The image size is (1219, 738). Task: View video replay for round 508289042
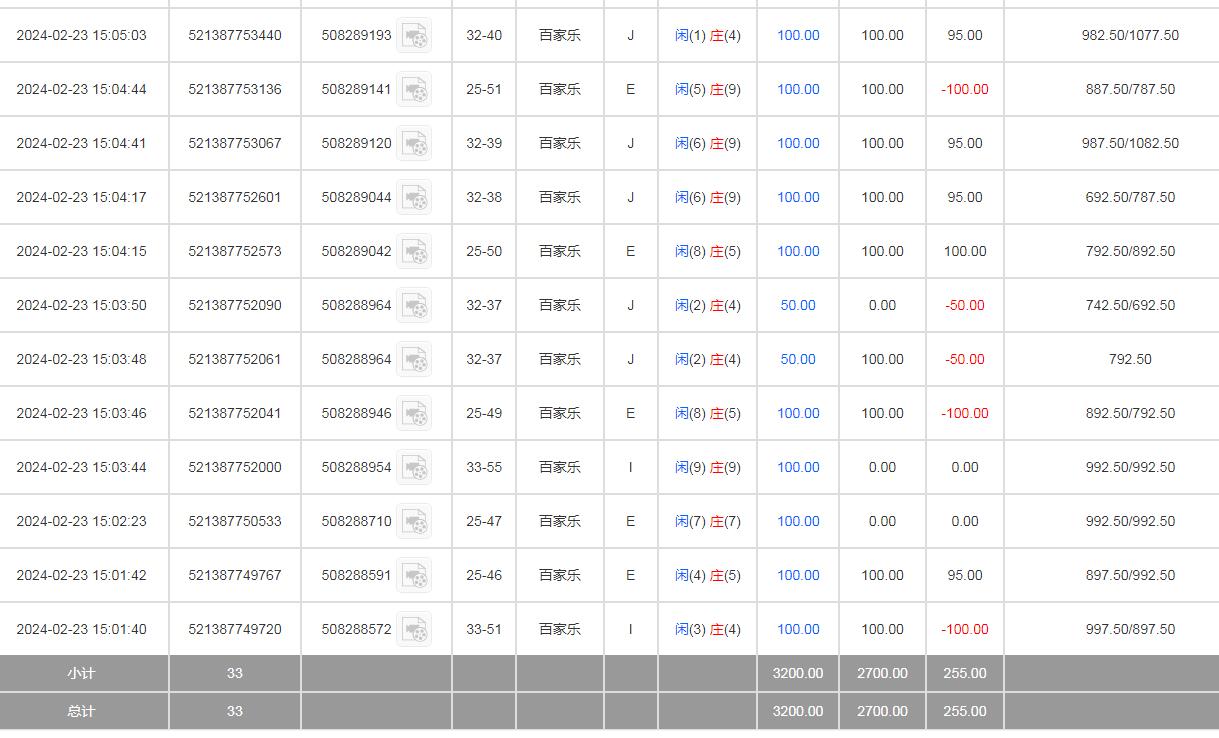click(x=414, y=252)
